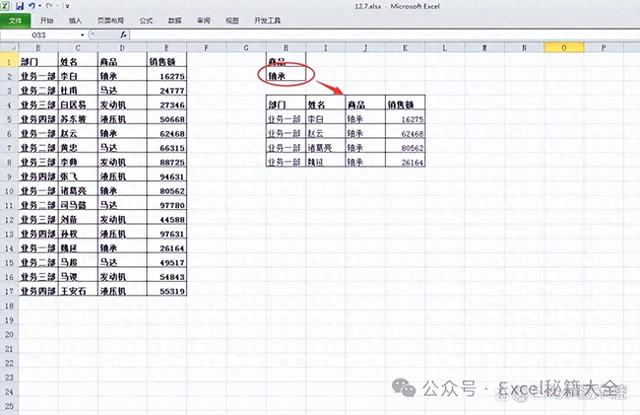
Task: Switch to the 插入 ribbon tab
Action: (x=75, y=20)
